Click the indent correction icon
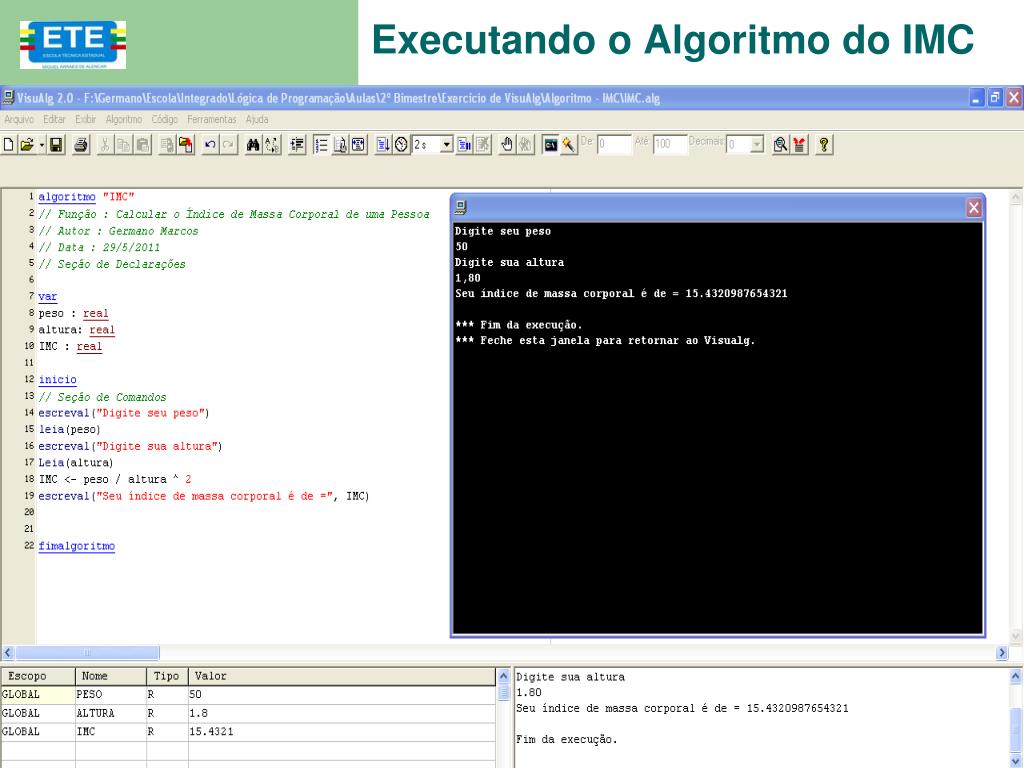Viewport: 1024px width, 768px height. [297, 144]
